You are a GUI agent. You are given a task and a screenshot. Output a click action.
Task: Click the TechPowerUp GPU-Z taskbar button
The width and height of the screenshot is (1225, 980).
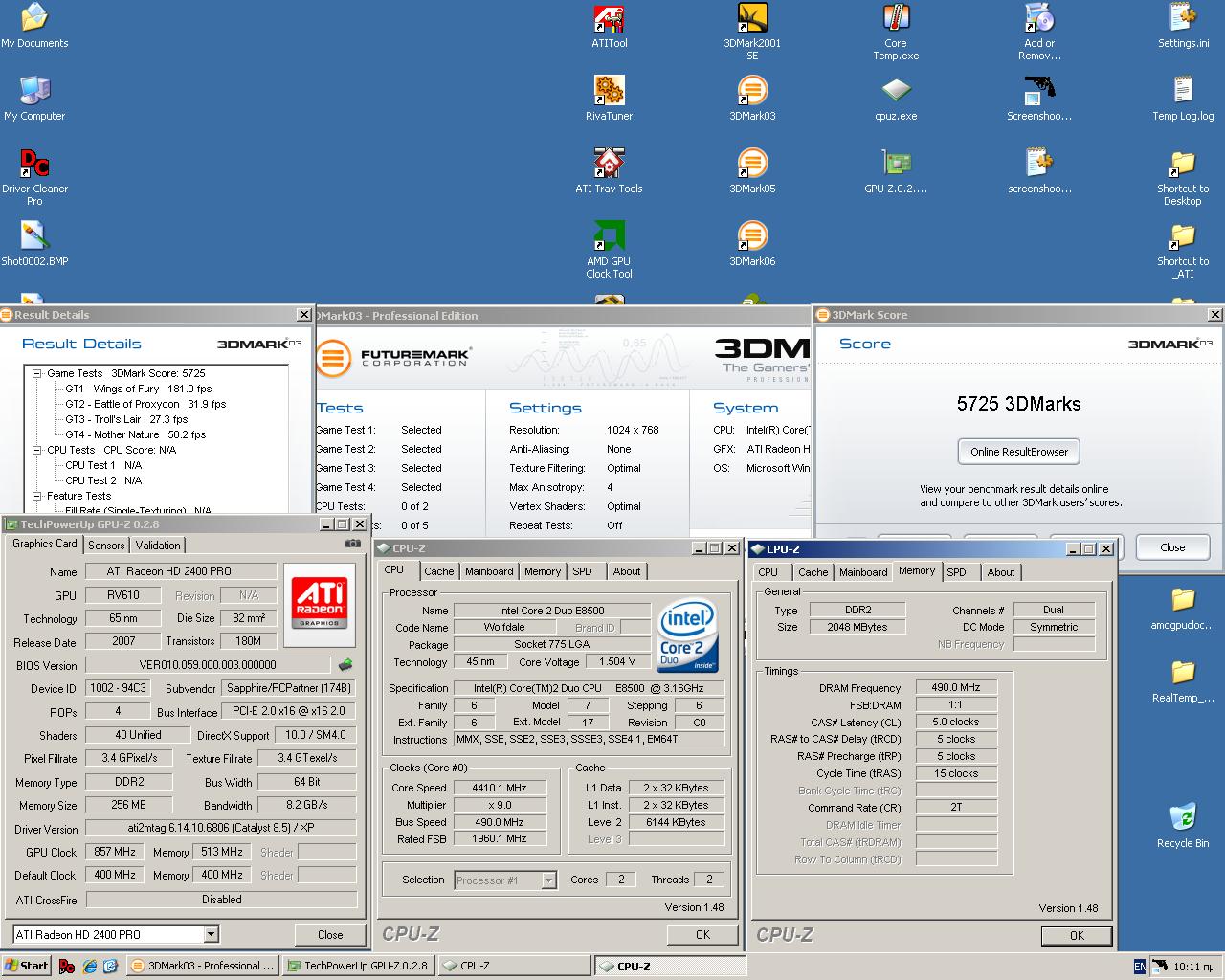coord(359,966)
